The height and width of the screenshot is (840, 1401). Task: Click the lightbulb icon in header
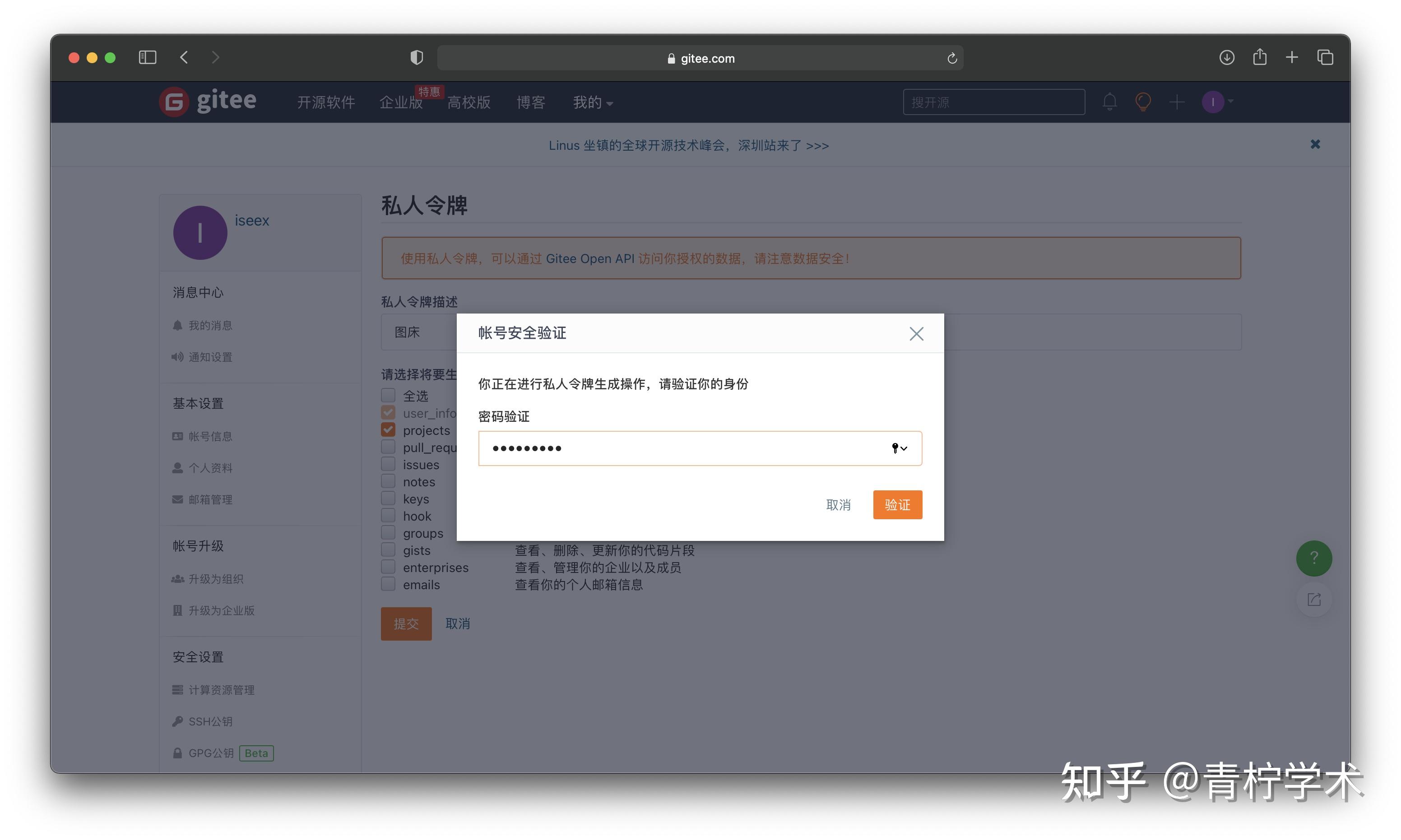(x=1143, y=102)
